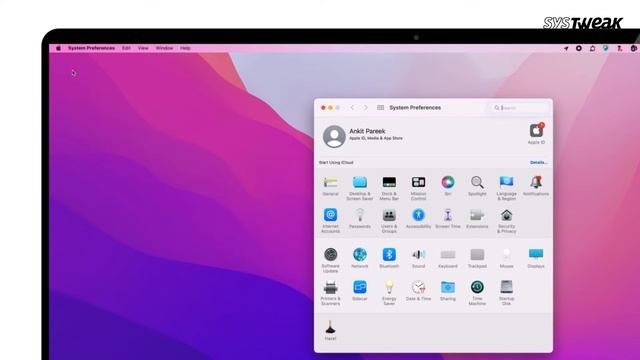Click Ankit Pareek account name
Image resolution: width=640 pixels, height=360 pixels.
point(367,131)
